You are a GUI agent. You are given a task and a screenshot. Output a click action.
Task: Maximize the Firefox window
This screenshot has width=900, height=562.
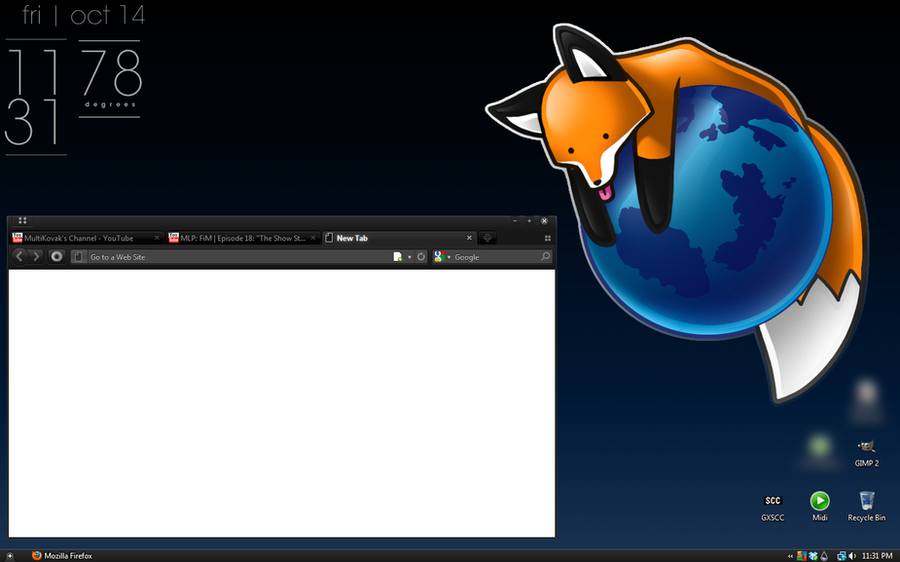[x=529, y=220]
